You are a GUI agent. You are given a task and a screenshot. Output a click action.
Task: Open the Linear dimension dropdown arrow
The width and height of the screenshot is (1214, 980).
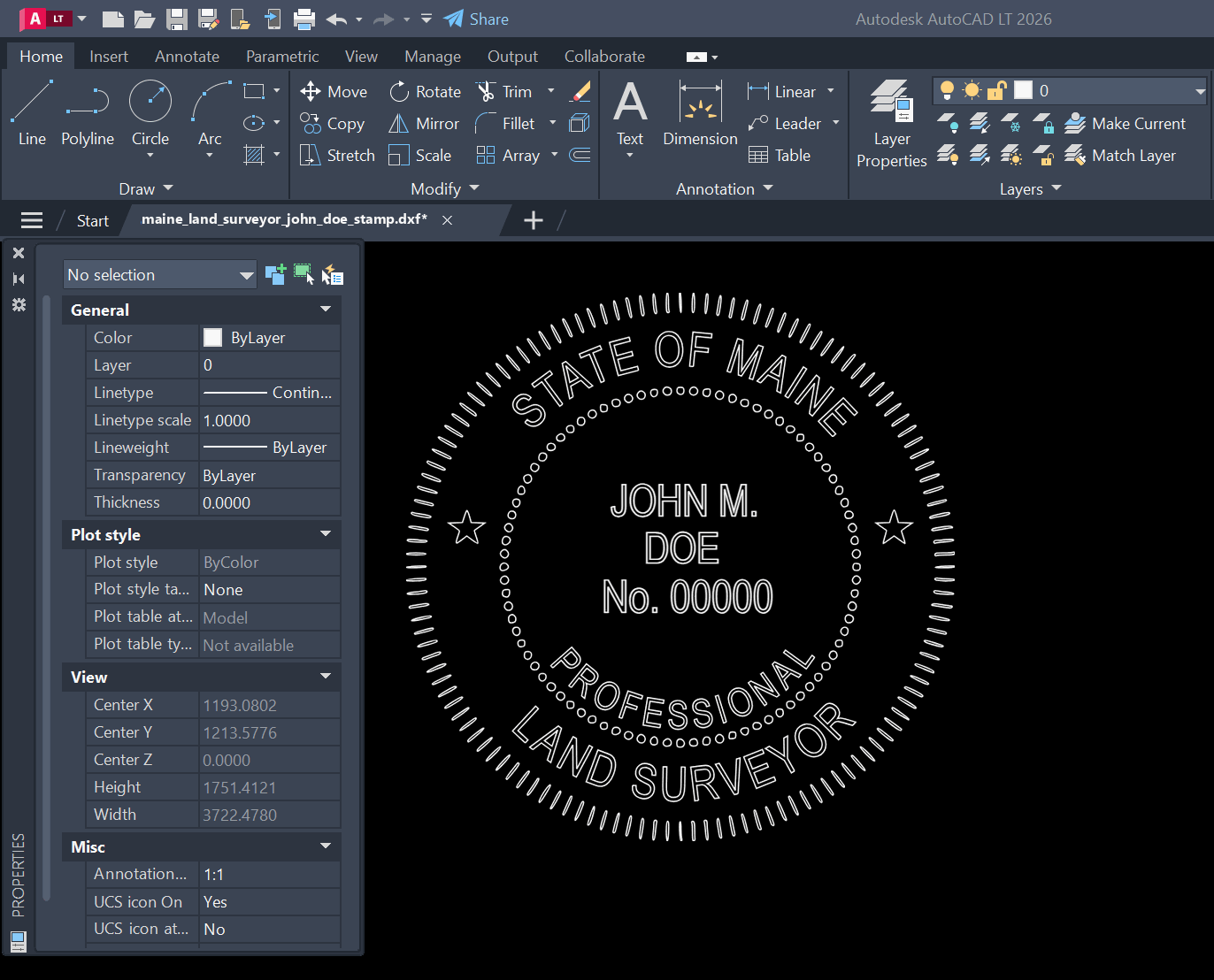(831, 91)
